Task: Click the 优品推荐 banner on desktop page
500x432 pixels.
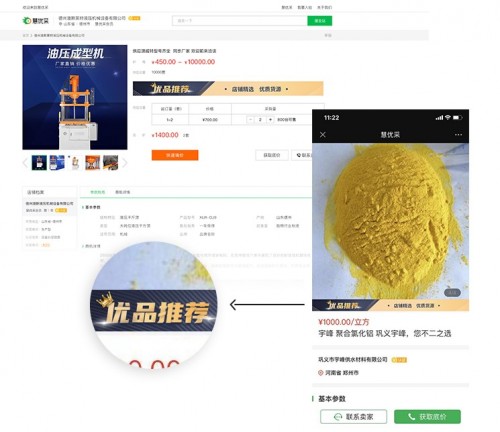Action: [228, 89]
